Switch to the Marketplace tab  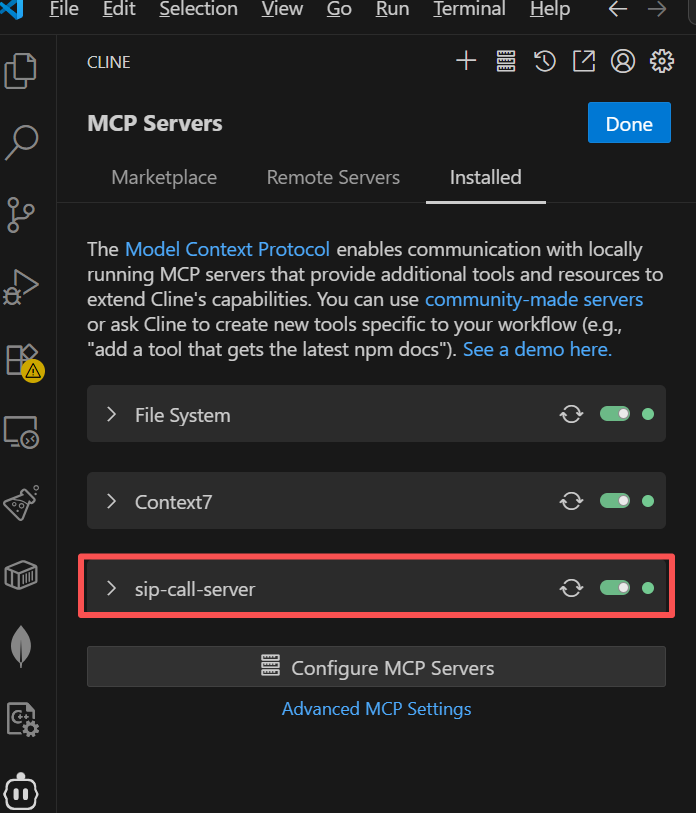pos(164,178)
